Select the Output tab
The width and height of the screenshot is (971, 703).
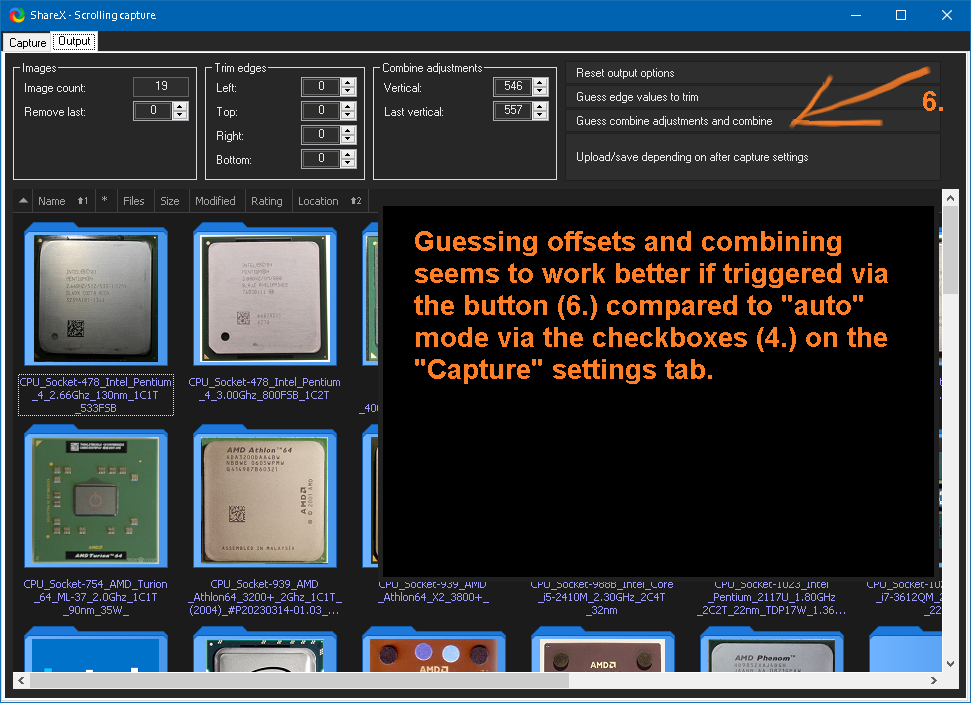coord(74,41)
